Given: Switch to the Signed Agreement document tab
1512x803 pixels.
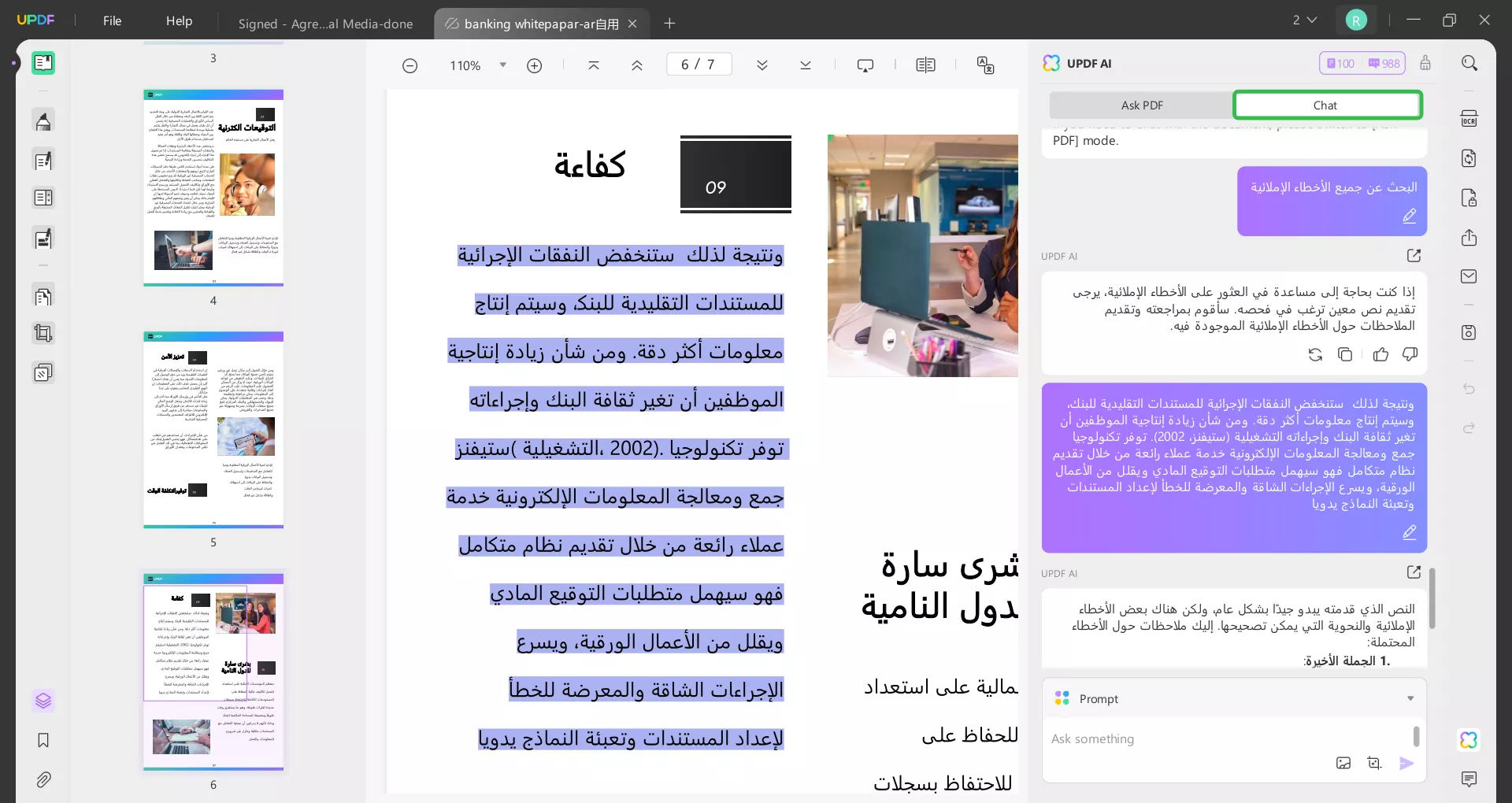Looking at the screenshot, I should point(325,24).
